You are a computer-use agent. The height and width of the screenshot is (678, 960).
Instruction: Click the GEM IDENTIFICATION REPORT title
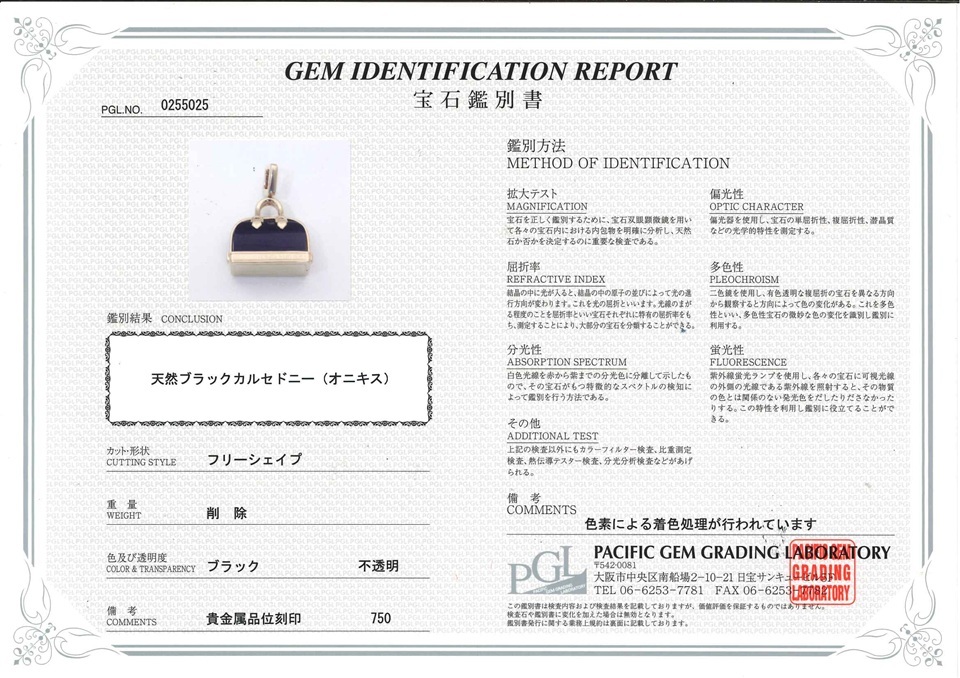click(x=481, y=72)
